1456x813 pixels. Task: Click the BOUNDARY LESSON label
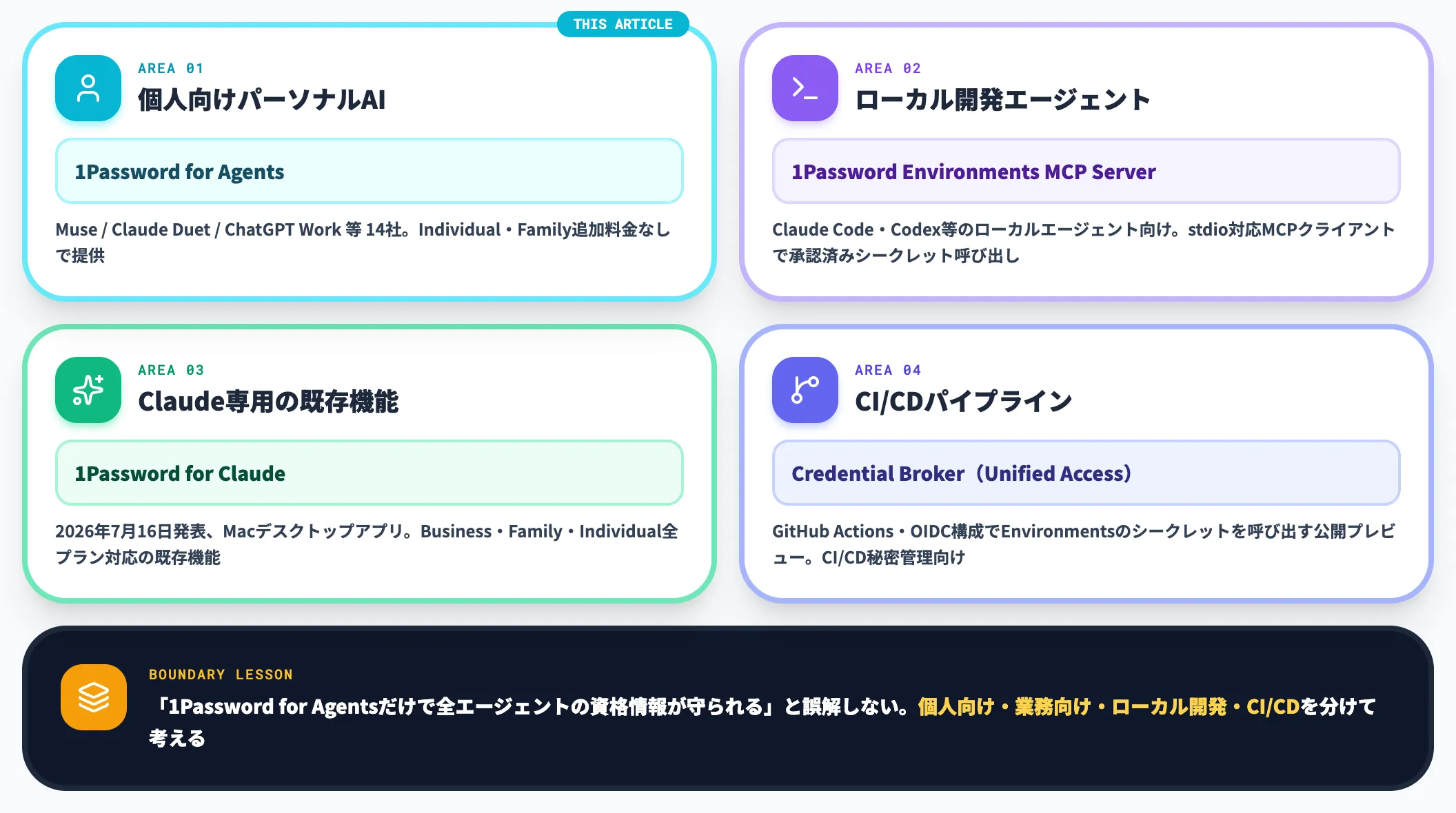click(221, 675)
